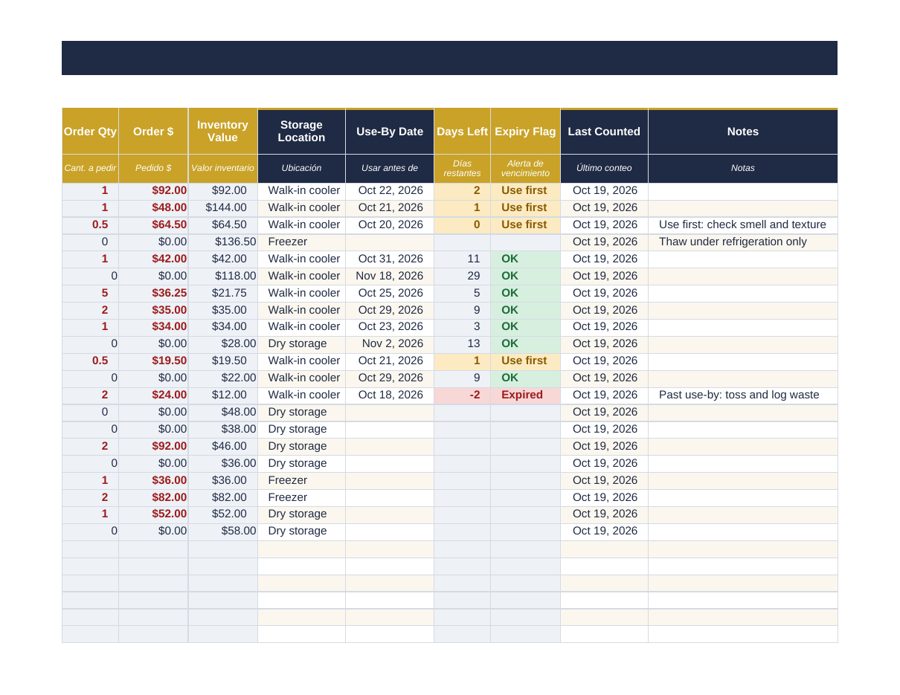
Task: Click the $21.75 inventory value cell
Action: (x=223, y=293)
